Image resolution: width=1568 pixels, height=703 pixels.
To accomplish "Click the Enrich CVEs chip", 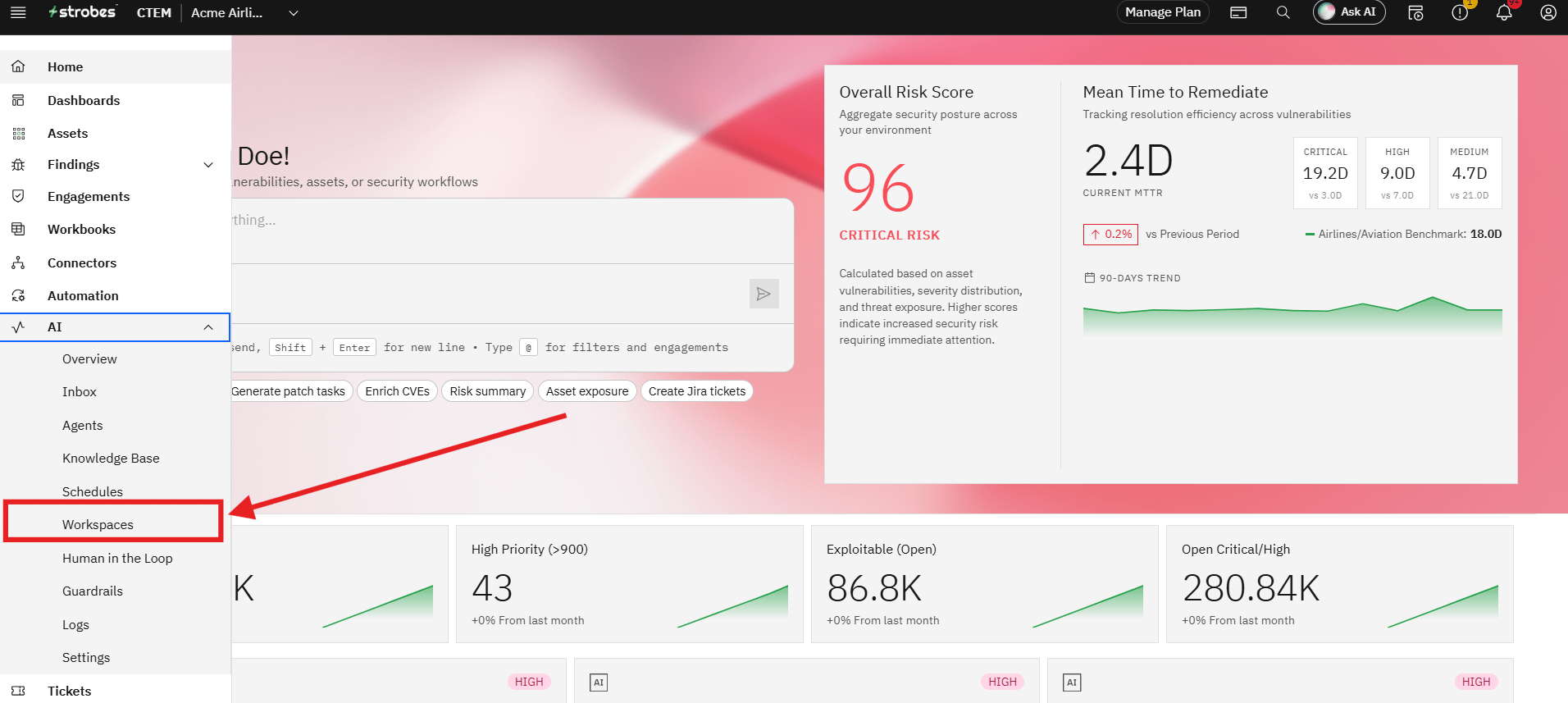I will point(397,391).
